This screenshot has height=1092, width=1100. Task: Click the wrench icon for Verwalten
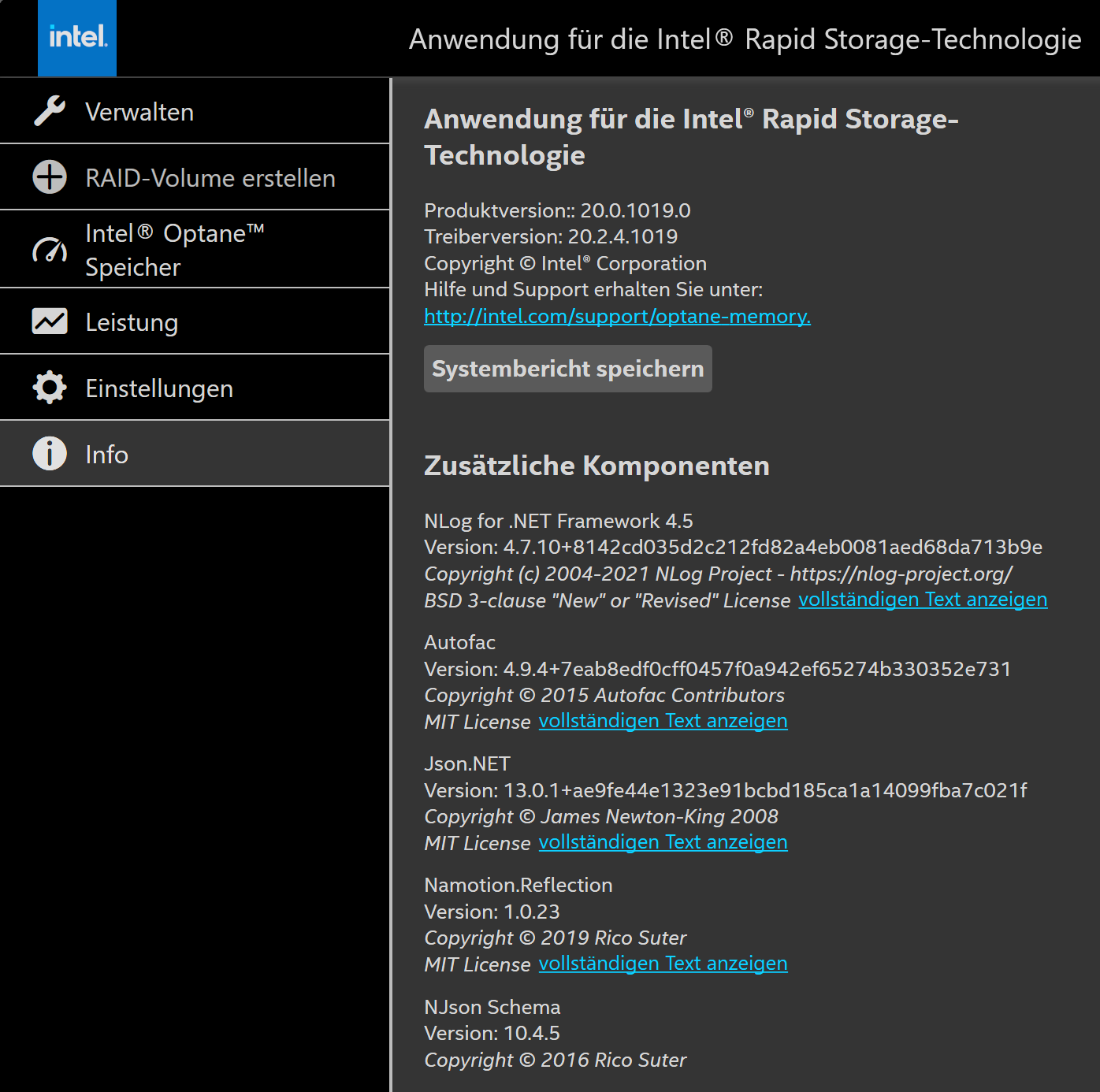[50, 111]
